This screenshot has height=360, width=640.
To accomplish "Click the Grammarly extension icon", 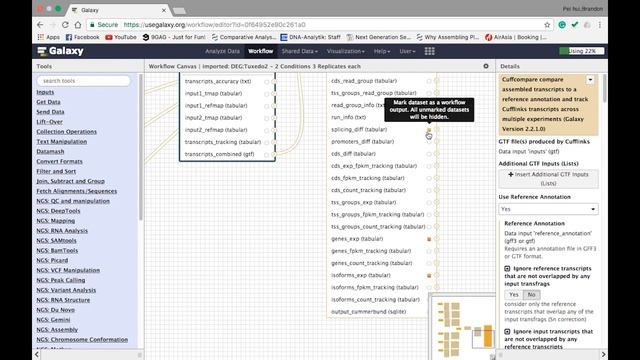I will [x=562, y=25].
